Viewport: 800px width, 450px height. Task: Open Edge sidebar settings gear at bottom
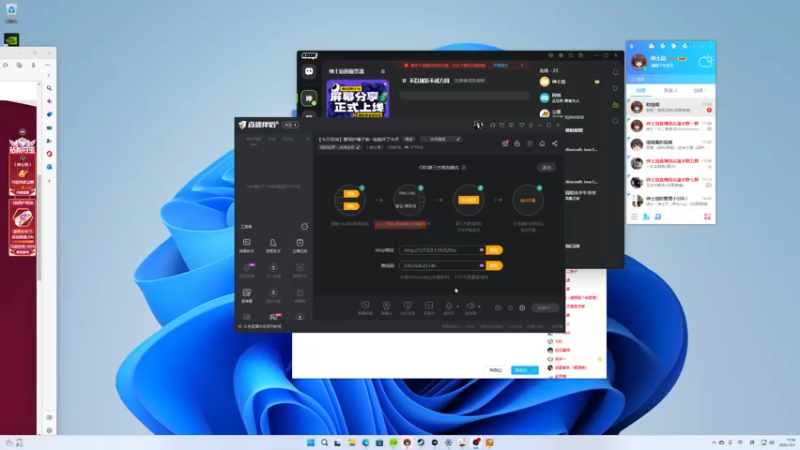(x=49, y=431)
